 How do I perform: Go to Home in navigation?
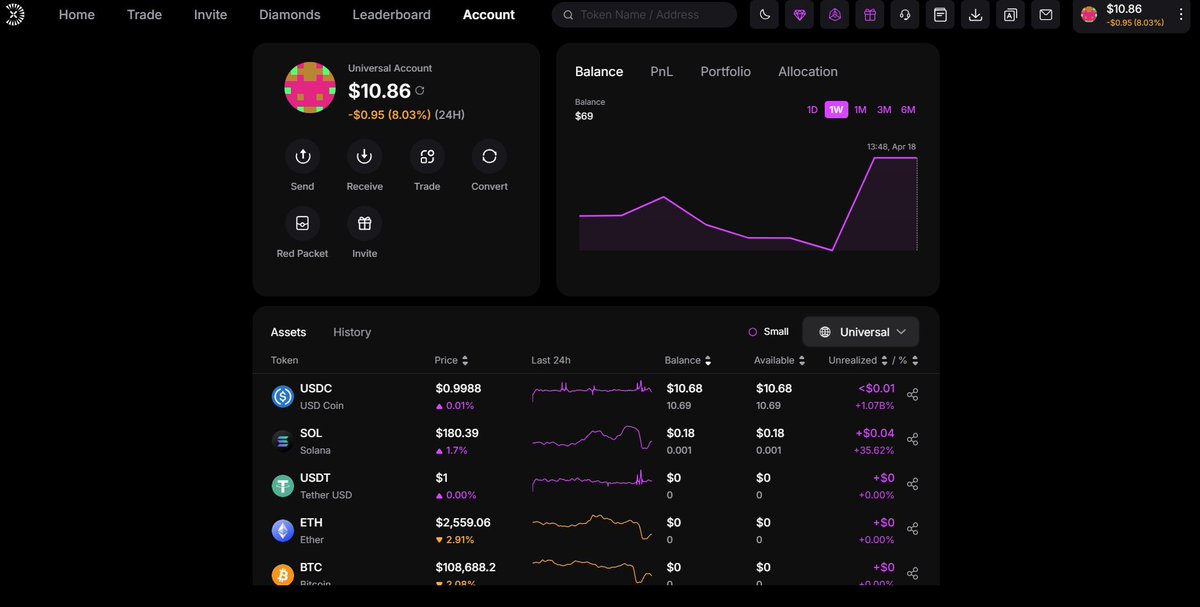pos(77,15)
